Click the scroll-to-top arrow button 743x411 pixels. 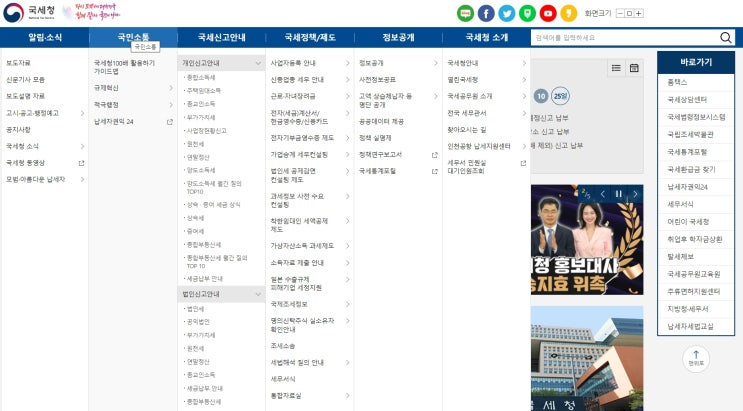[696, 359]
